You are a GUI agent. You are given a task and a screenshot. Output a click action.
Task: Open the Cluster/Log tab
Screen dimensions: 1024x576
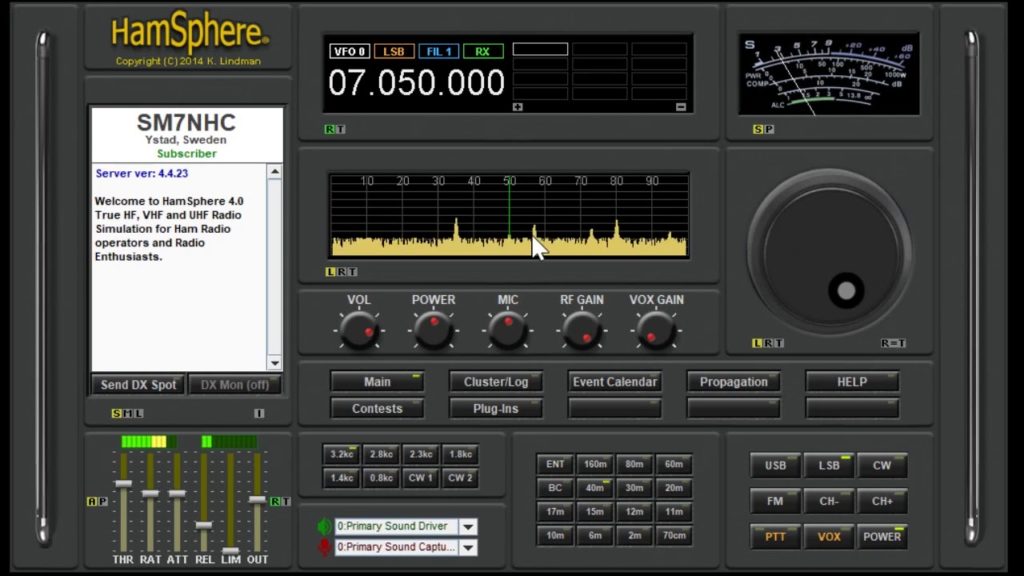[496, 381]
